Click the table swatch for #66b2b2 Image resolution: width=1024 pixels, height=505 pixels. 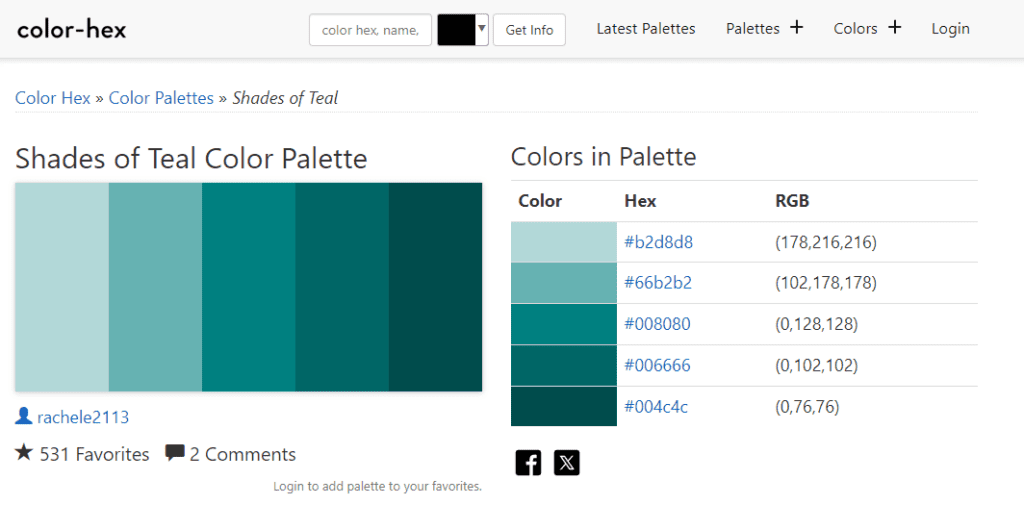564,283
